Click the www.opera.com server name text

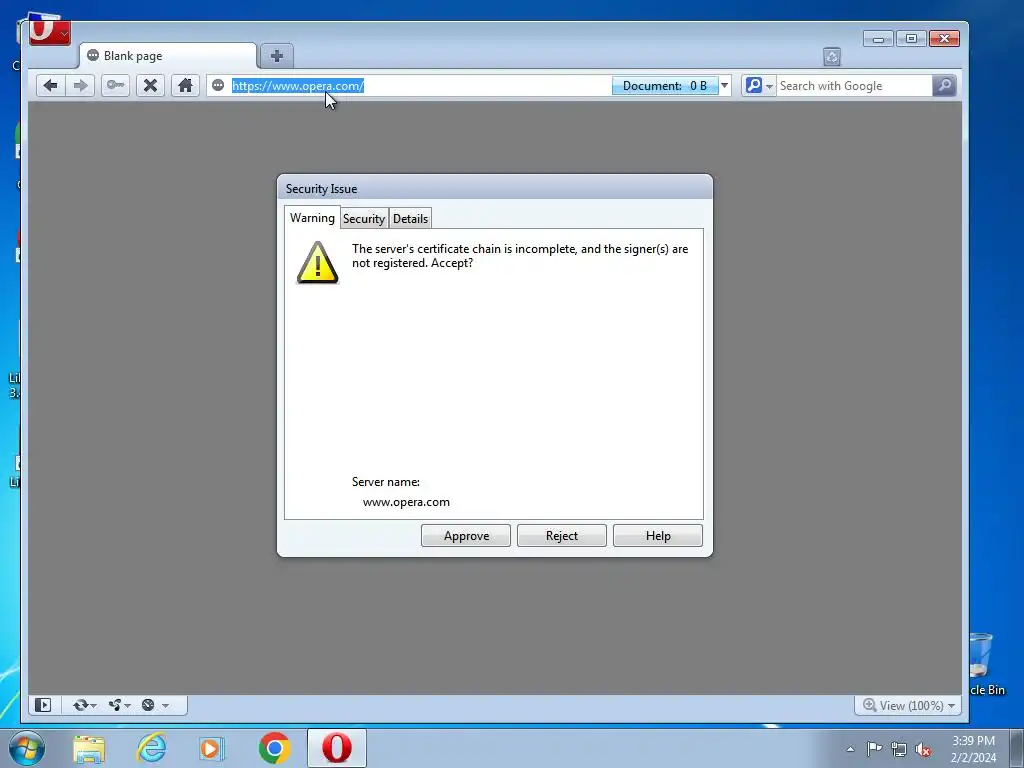pos(406,502)
